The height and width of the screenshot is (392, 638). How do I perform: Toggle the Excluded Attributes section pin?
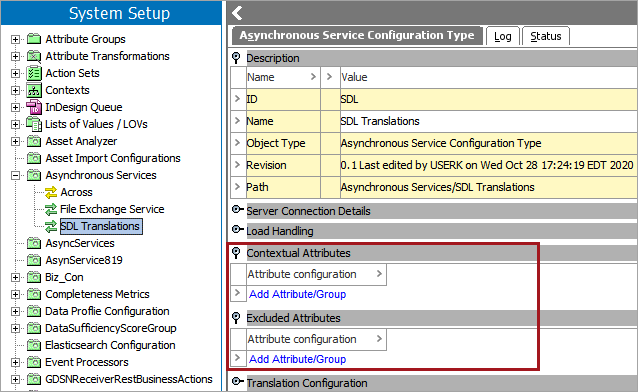pos(236,318)
